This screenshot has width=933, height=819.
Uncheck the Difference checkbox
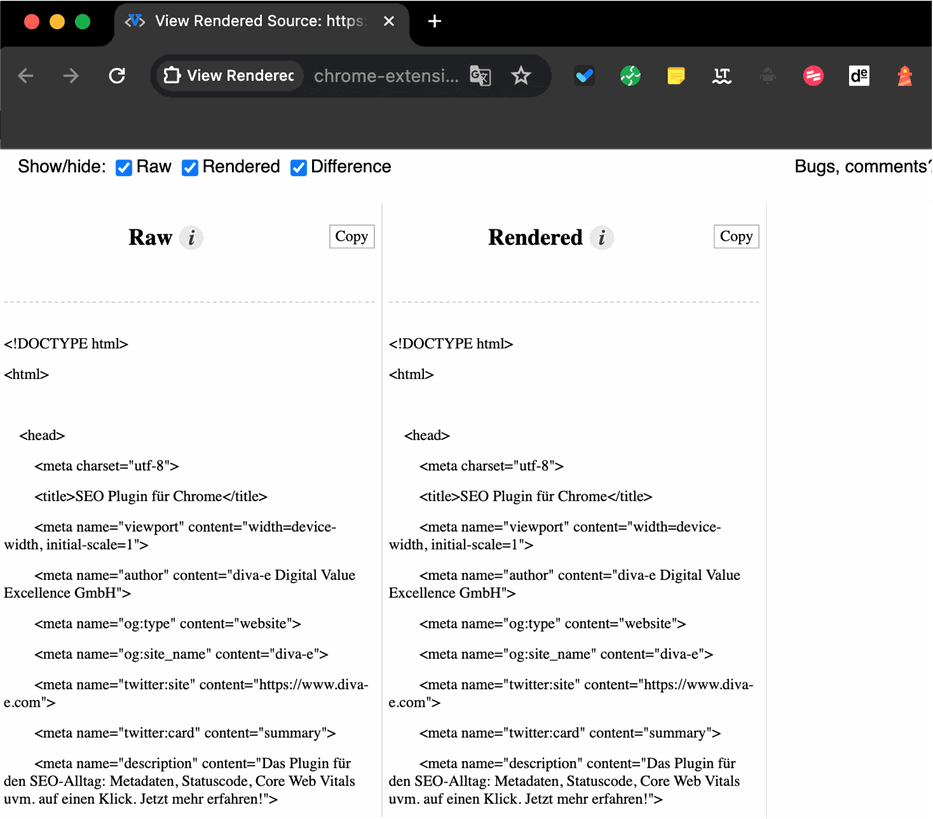pos(298,168)
